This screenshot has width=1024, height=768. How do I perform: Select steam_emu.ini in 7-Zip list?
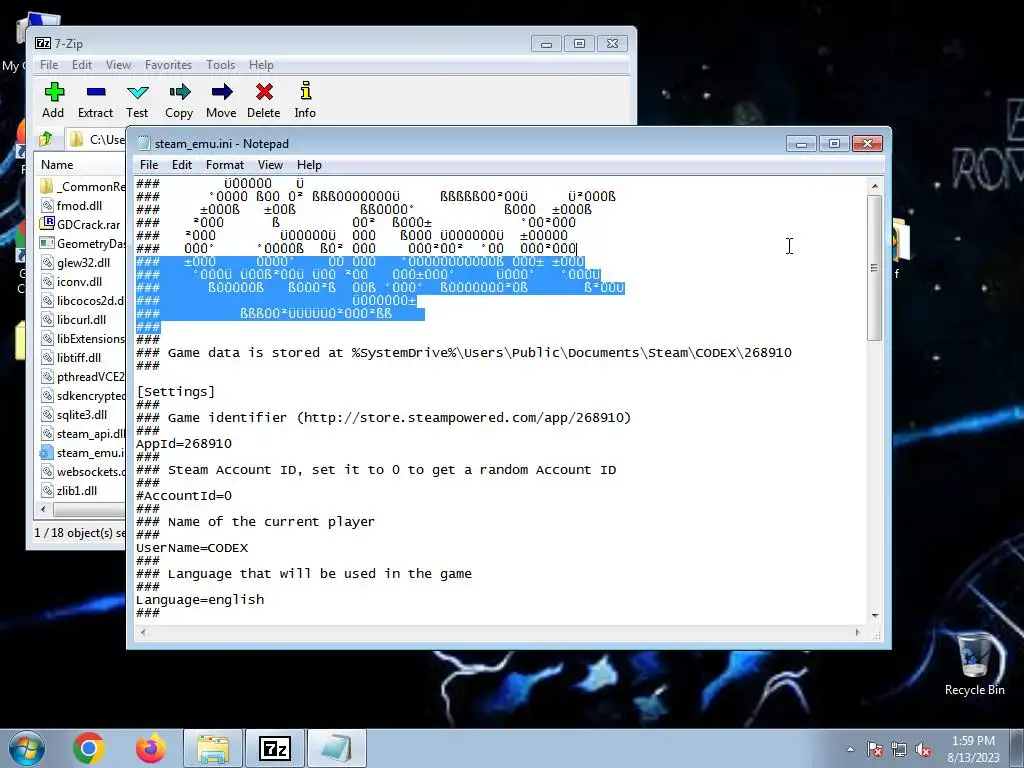(x=82, y=453)
